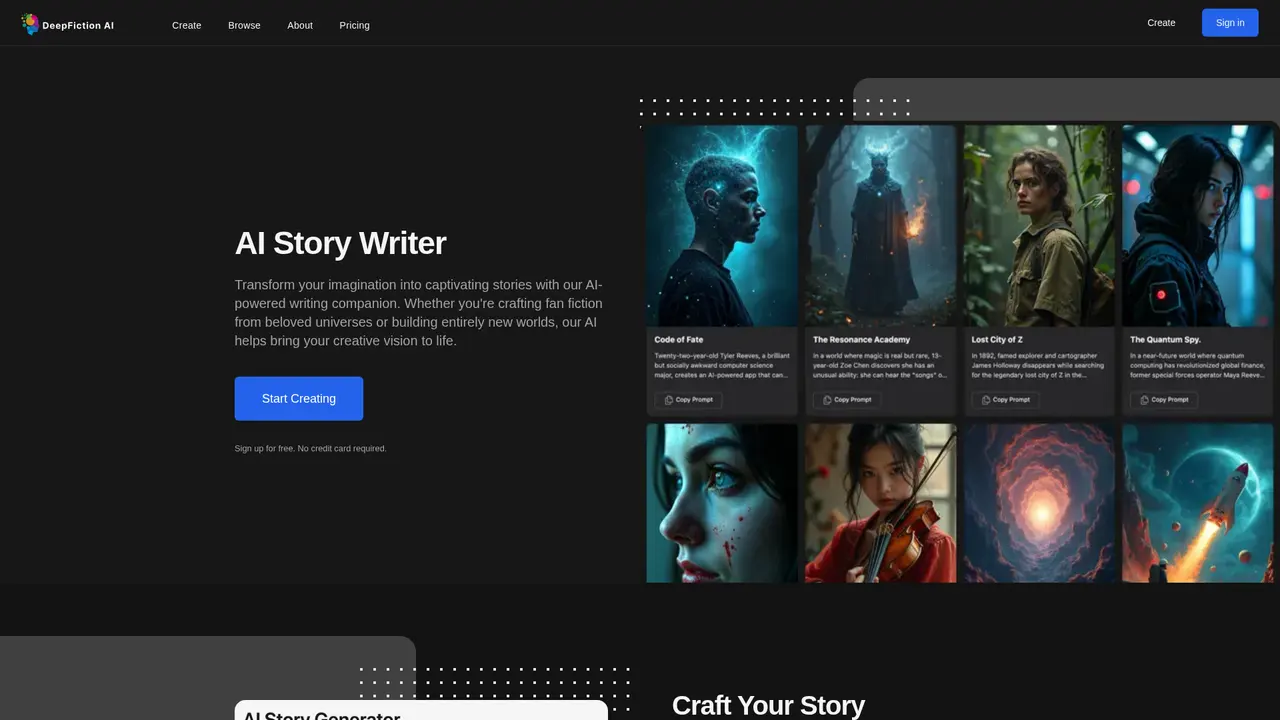This screenshot has height=720, width=1280.
Task: Click The Resonance Academy title
Action: click(862, 340)
